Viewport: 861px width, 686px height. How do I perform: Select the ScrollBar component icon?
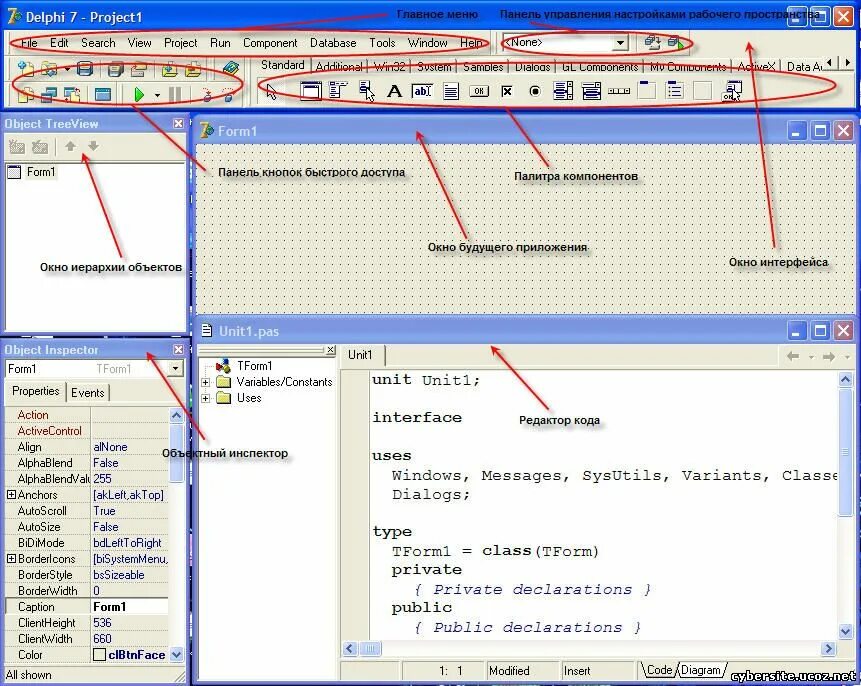pyautogui.click(x=619, y=91)
